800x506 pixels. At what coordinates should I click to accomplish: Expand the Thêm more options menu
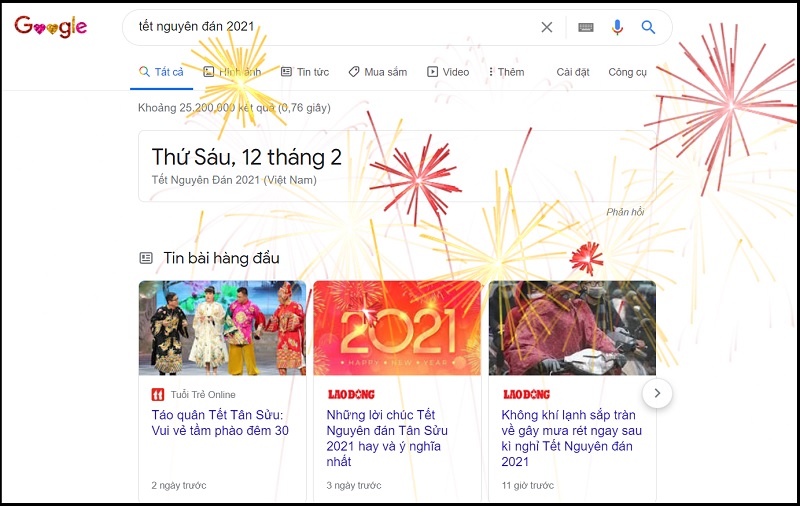coord(506,72)
